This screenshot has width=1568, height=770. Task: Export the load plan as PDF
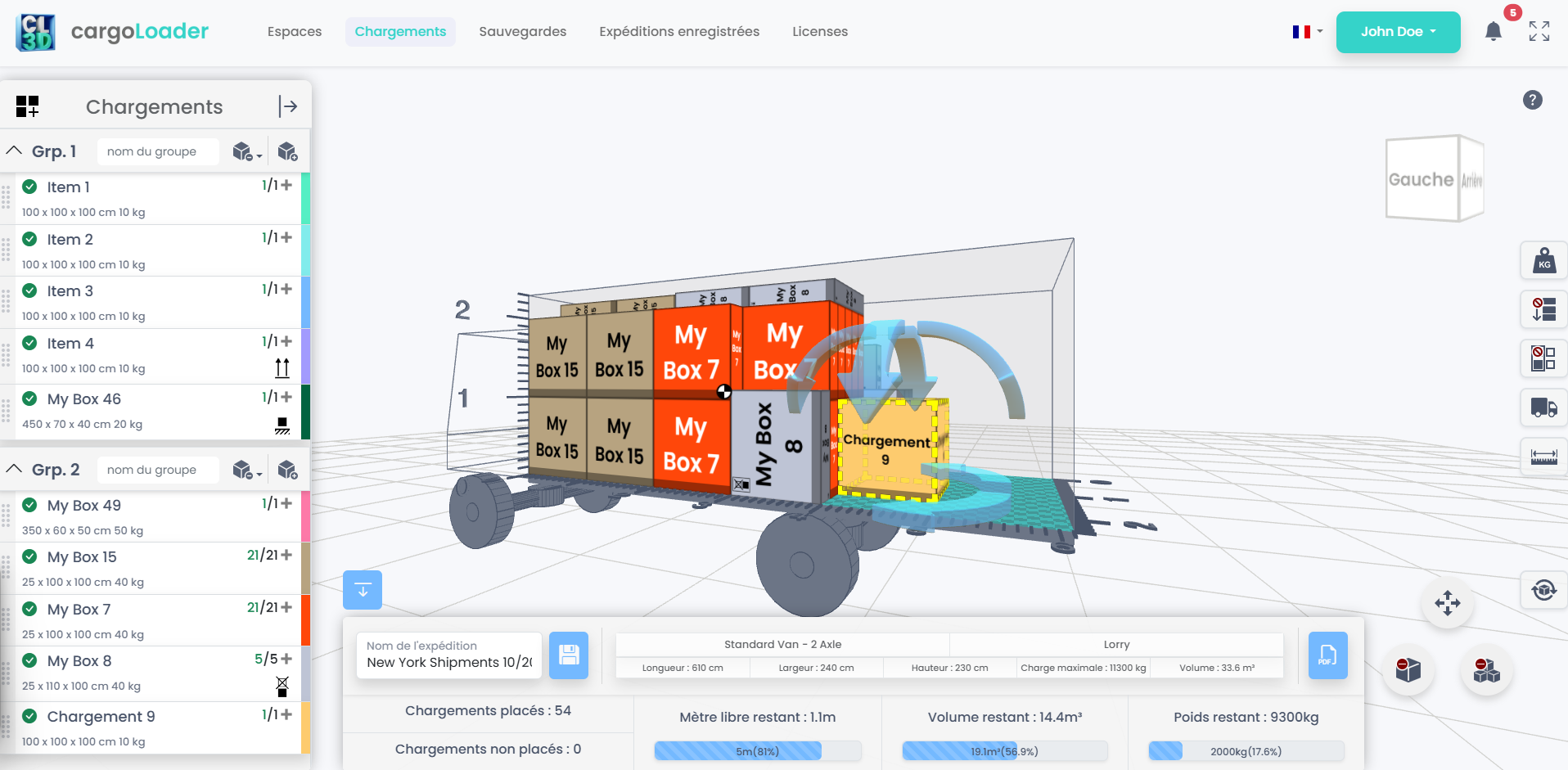coord(1327,655)
